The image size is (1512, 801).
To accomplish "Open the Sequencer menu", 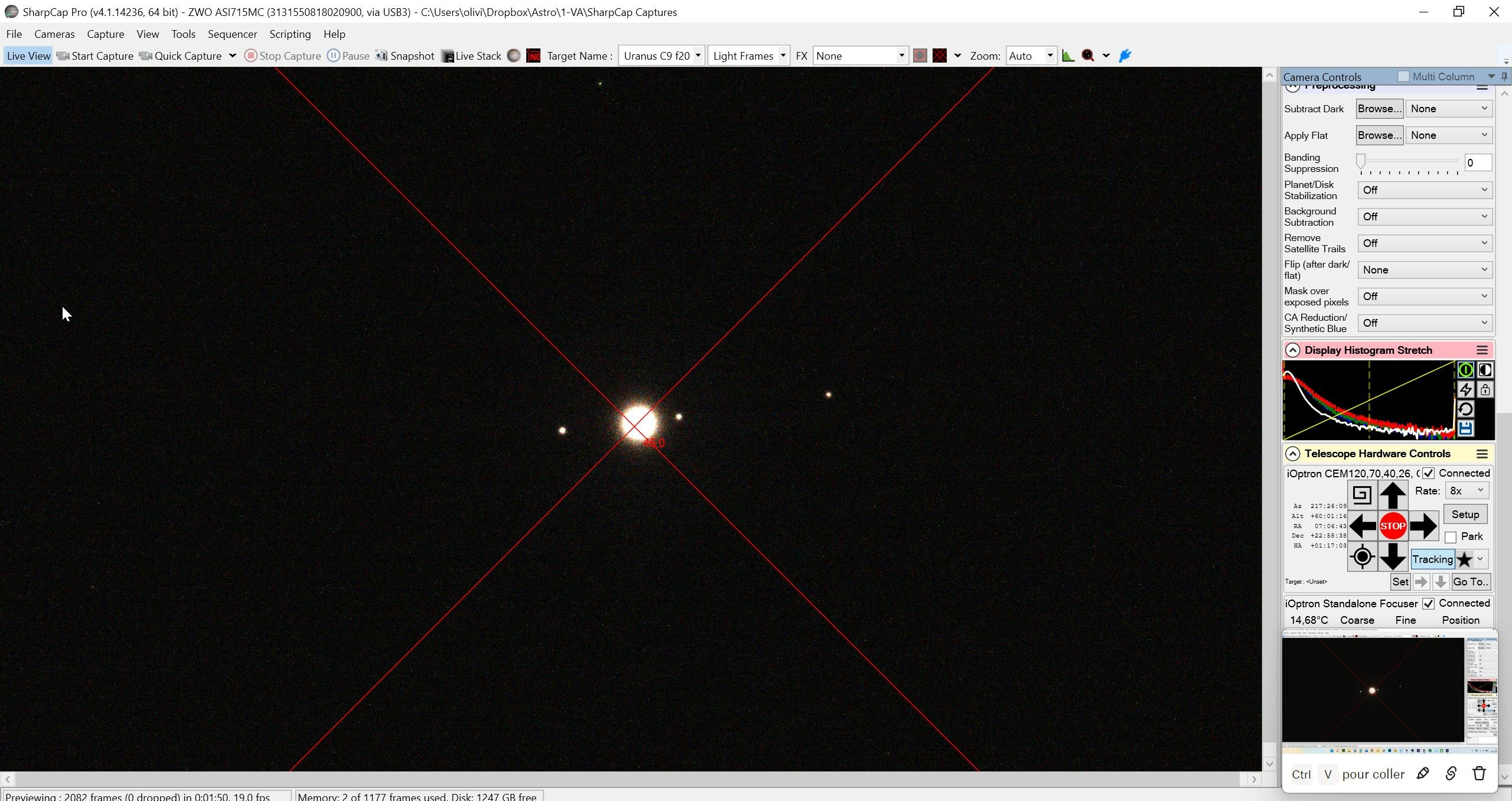I will pos(232,34).
